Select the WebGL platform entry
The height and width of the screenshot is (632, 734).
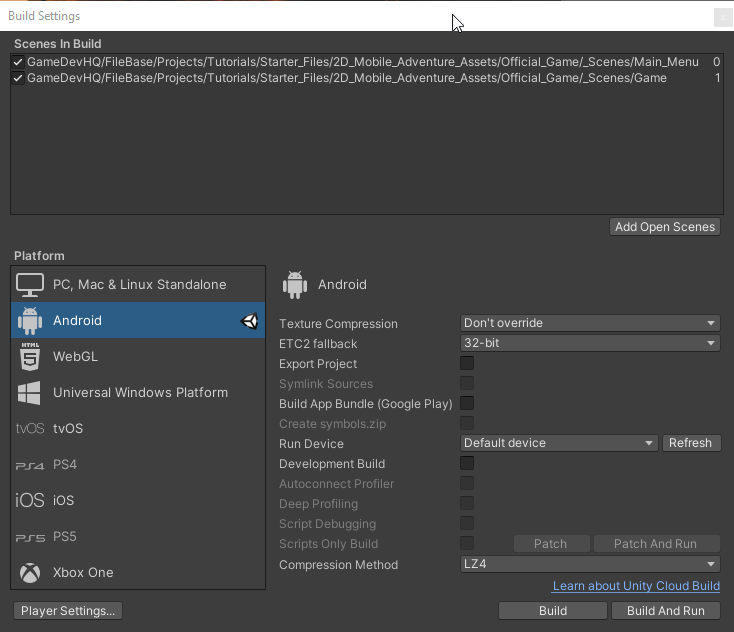coord(138,357)
